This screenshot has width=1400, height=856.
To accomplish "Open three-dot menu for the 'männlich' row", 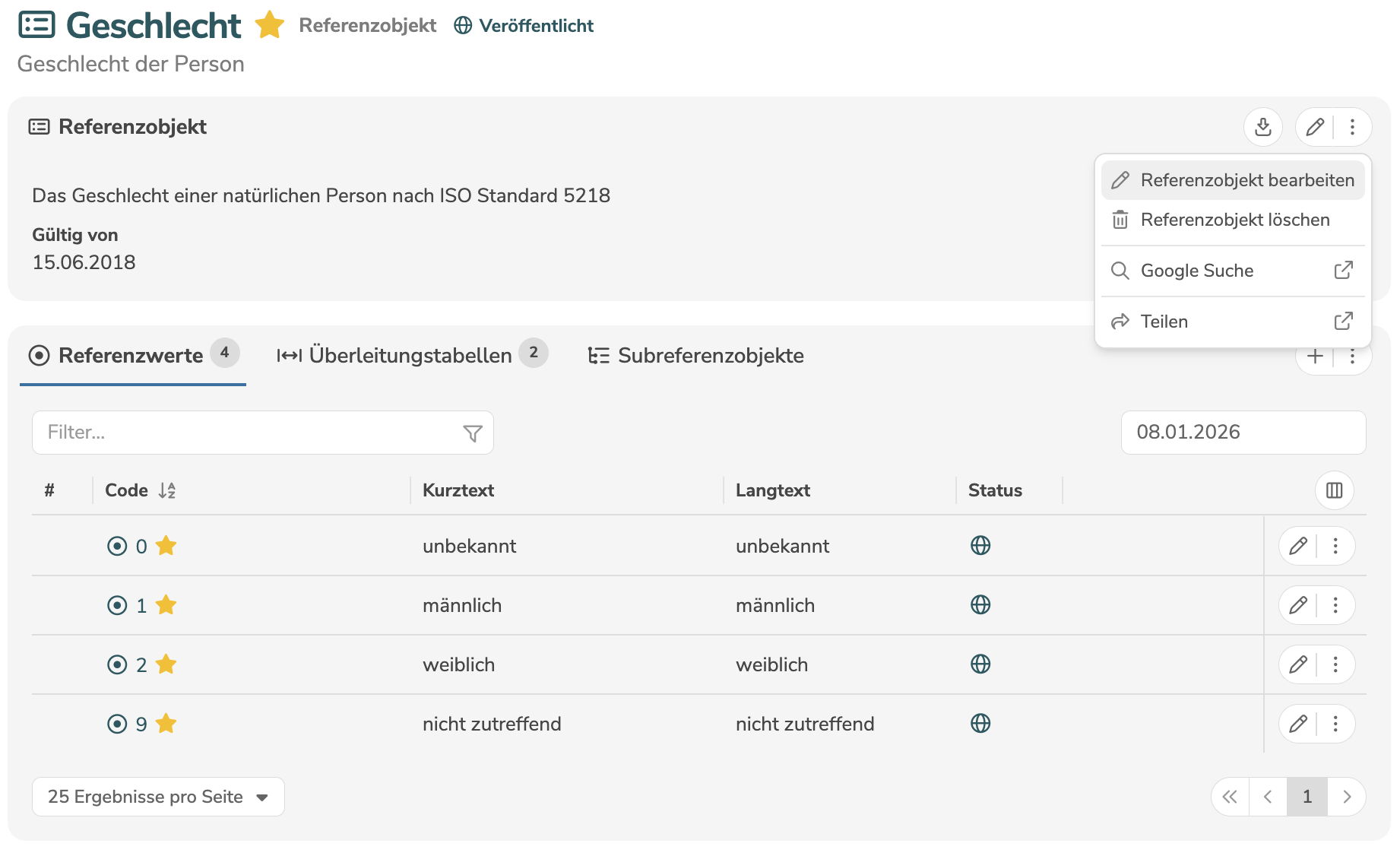I will coord(1335,605).
